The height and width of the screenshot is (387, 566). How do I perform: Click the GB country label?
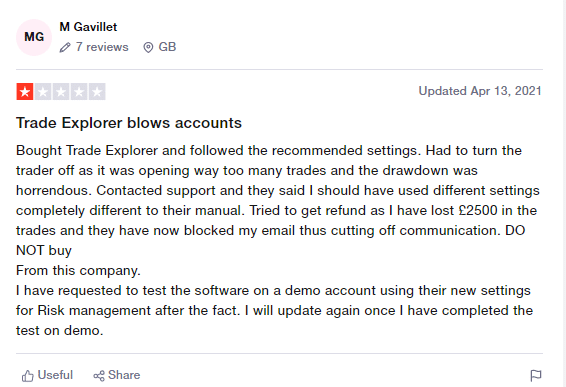coord(167,47)
